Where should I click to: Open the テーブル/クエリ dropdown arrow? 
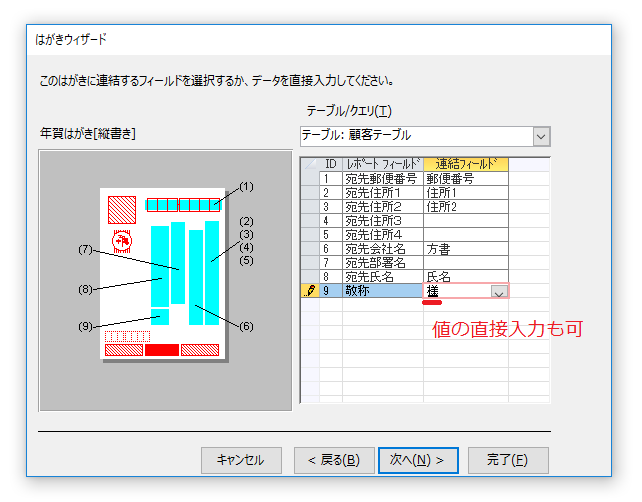541,136
